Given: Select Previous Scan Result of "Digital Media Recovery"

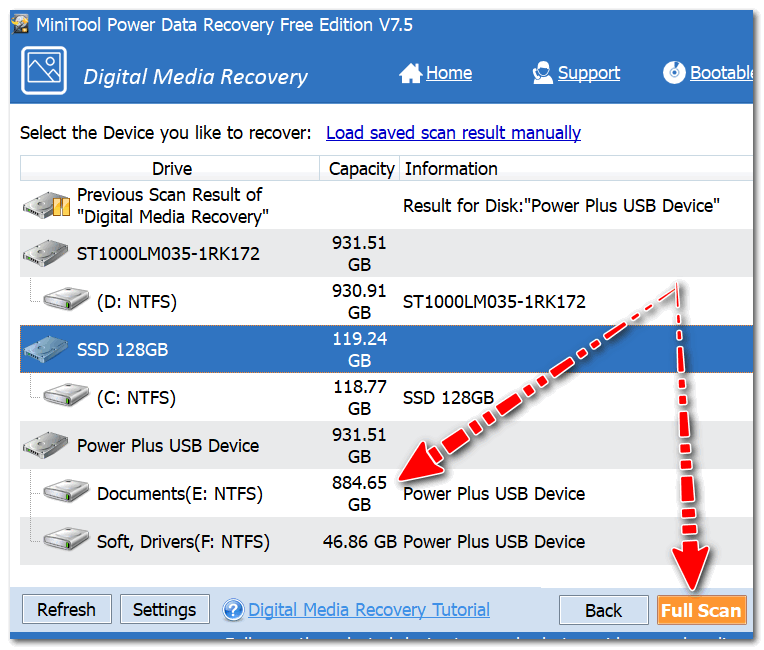Looking at the screenshot, I should [172, 206].
